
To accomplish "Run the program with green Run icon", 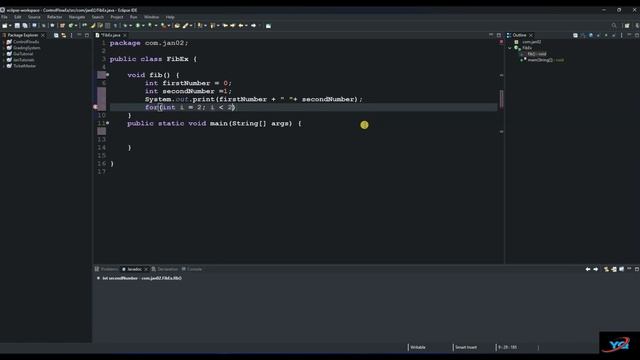I will [x=138, y=26].
